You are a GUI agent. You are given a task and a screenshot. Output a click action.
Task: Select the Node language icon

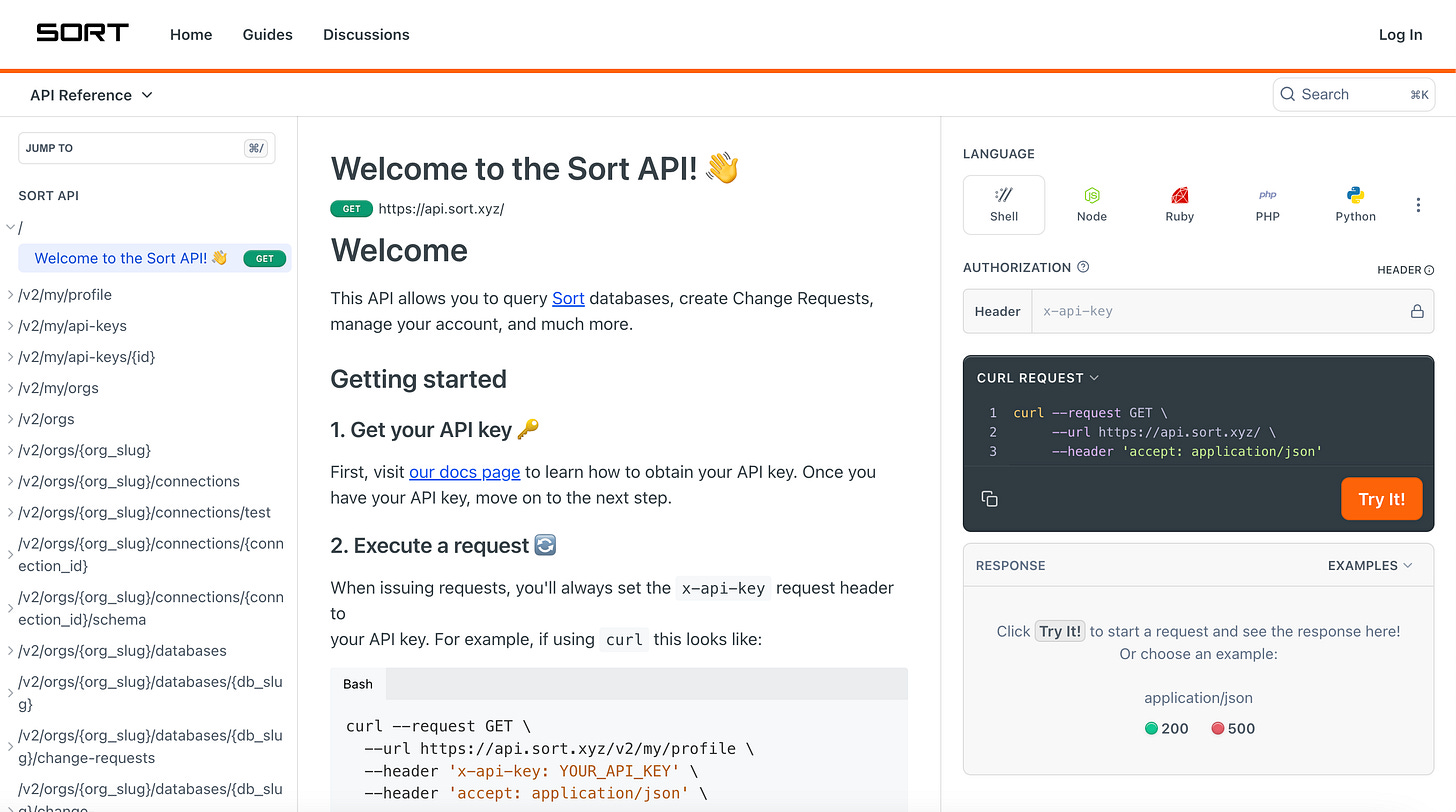(x=1092, y=205)
